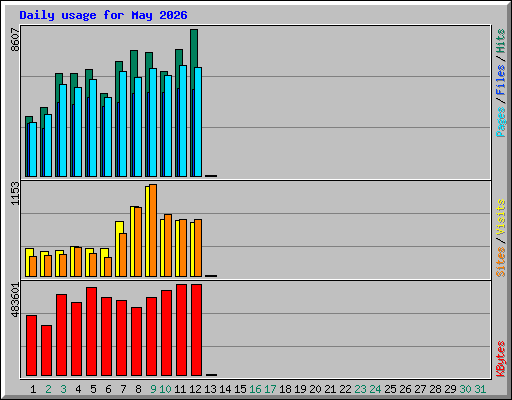The width and height of the screenshot is (512, 400).
Task: Click the 'Hits' legend label
Action: [x=501, y=41]
